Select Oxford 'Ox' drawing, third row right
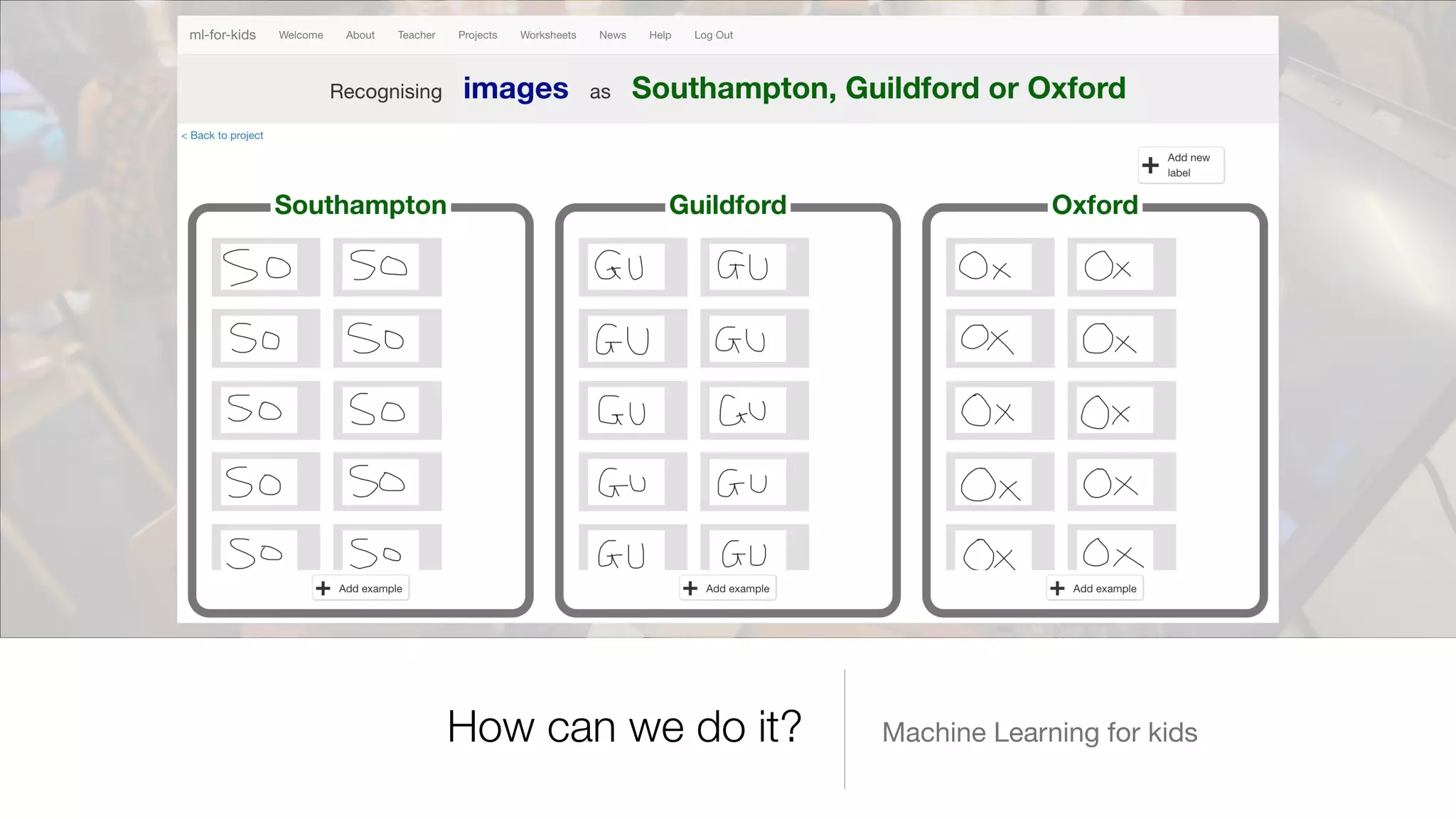 [x=1122, y=410]
